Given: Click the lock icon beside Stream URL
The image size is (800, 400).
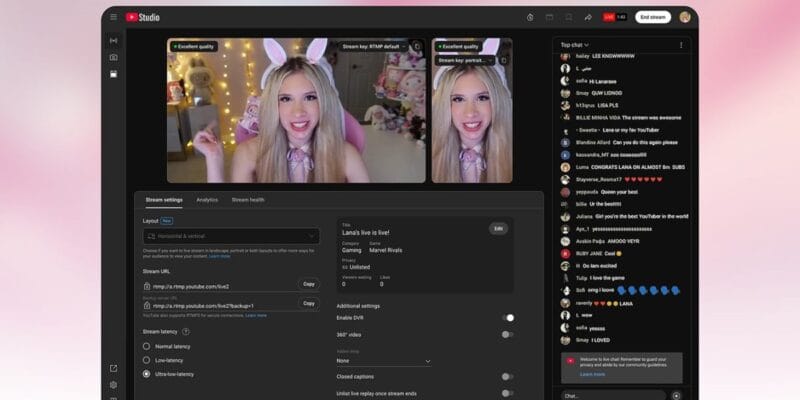Looking at the screenshot, I should click(147, 286).
